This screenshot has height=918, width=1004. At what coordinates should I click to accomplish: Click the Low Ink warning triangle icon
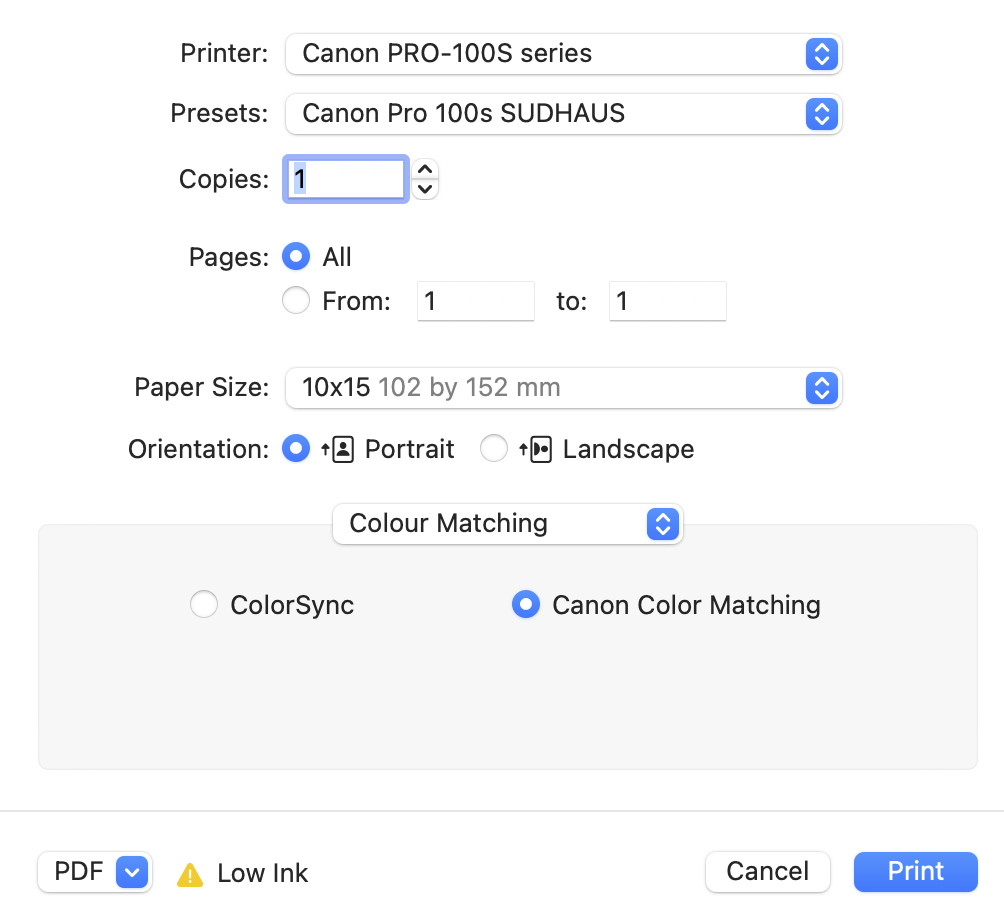coord(190,875)
